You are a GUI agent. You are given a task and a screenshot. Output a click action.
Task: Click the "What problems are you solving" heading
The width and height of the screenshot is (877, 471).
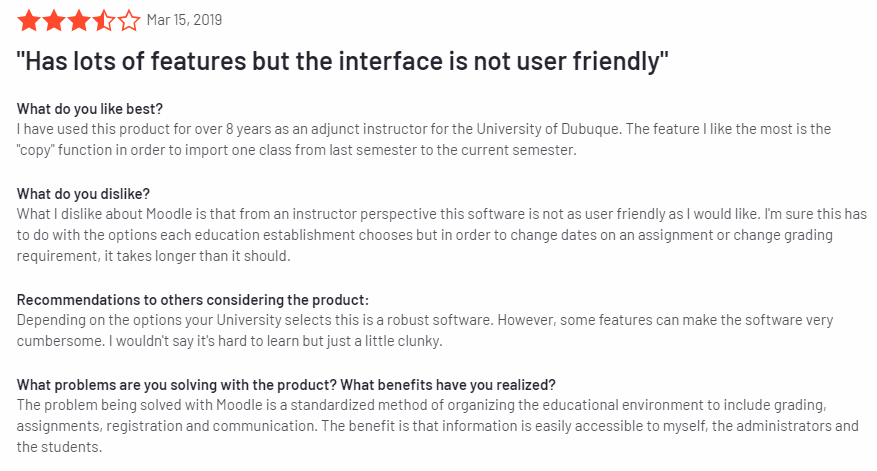tap(286, 385)
